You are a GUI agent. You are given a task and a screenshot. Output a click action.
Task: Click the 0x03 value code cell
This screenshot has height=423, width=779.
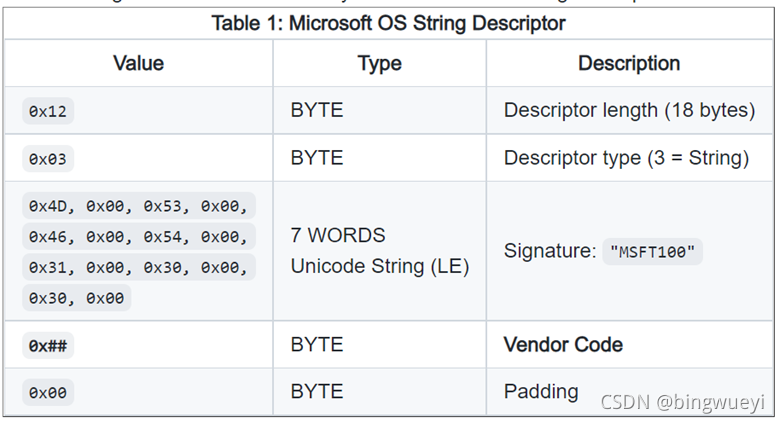(x=47, y=159)
